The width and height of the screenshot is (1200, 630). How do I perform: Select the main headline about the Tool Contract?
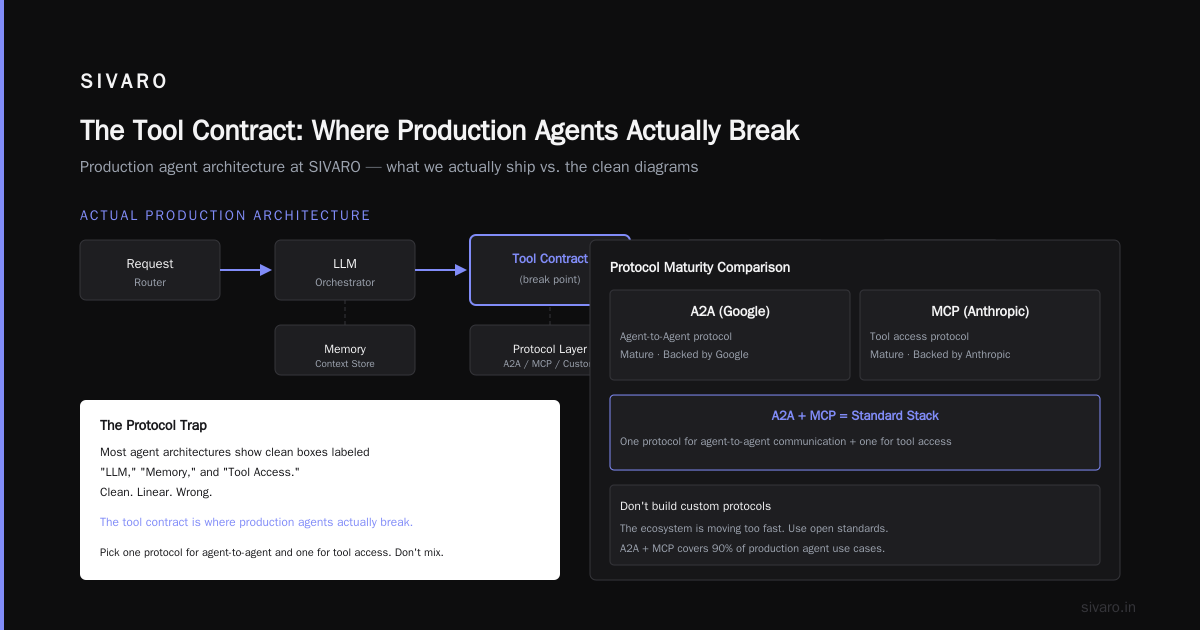click(439, 130)
